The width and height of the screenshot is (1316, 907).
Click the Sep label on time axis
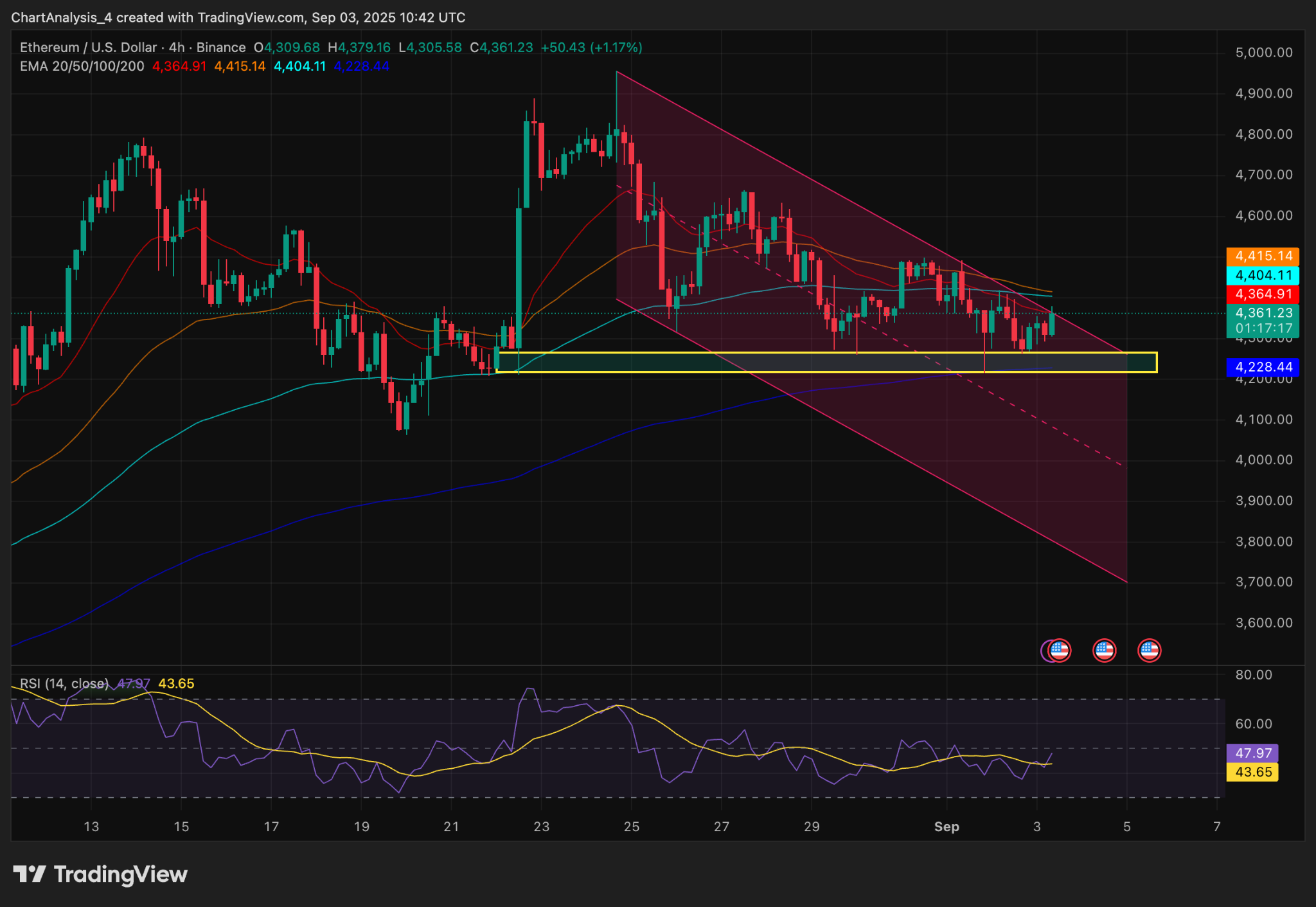pos(947,827)
